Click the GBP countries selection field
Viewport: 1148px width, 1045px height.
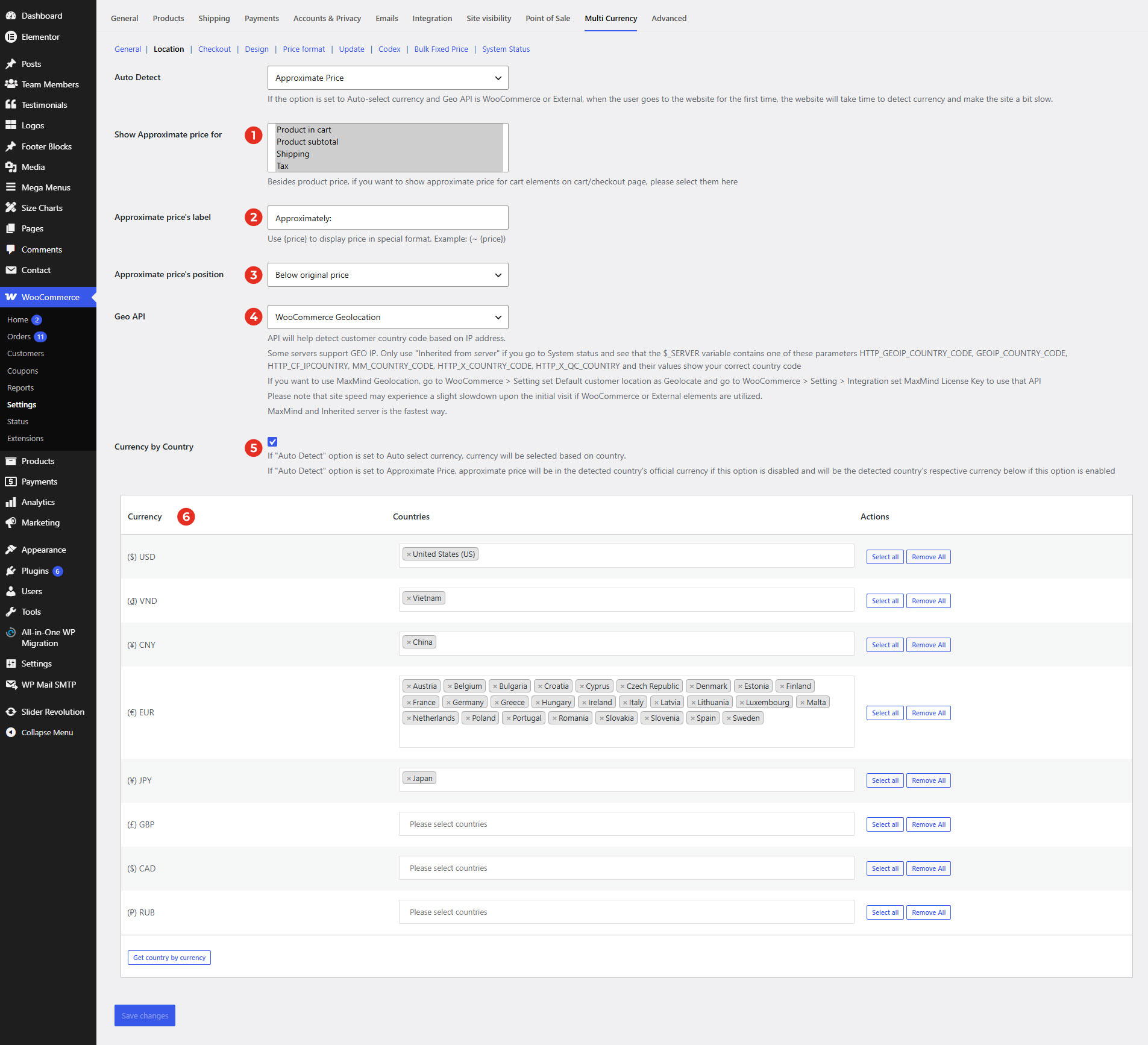(626, 824)
